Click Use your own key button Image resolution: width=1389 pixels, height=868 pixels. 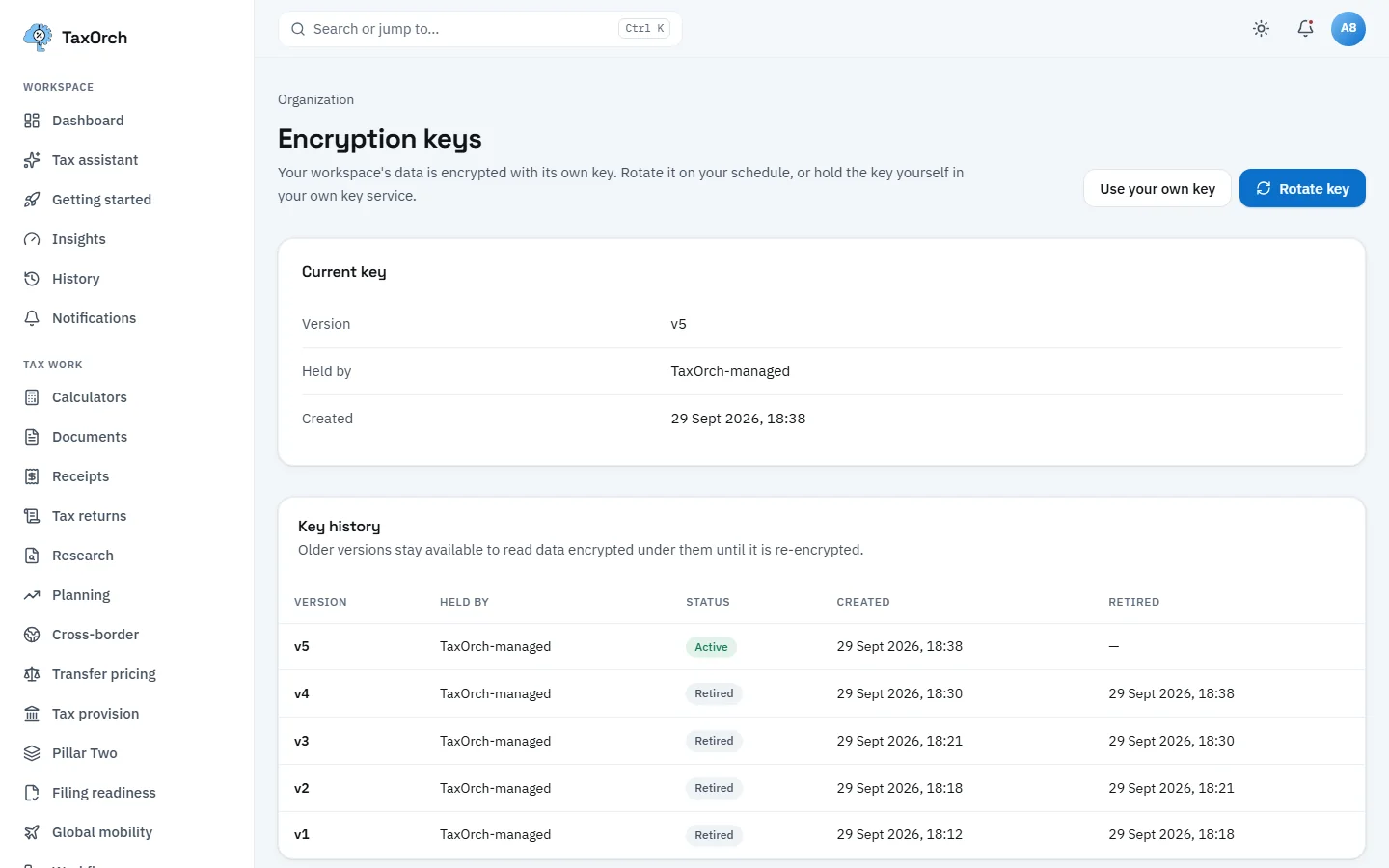click(x=1157, y=189)
